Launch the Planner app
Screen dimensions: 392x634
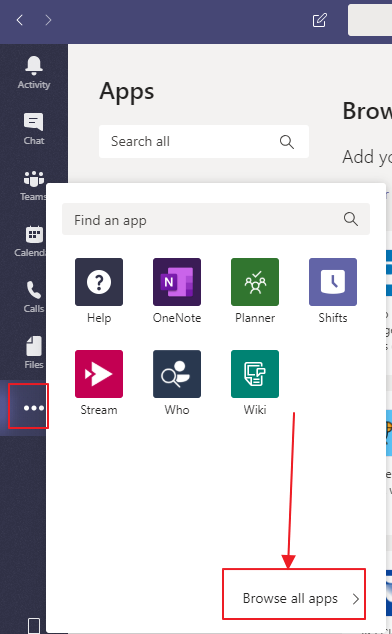(255, 291)
